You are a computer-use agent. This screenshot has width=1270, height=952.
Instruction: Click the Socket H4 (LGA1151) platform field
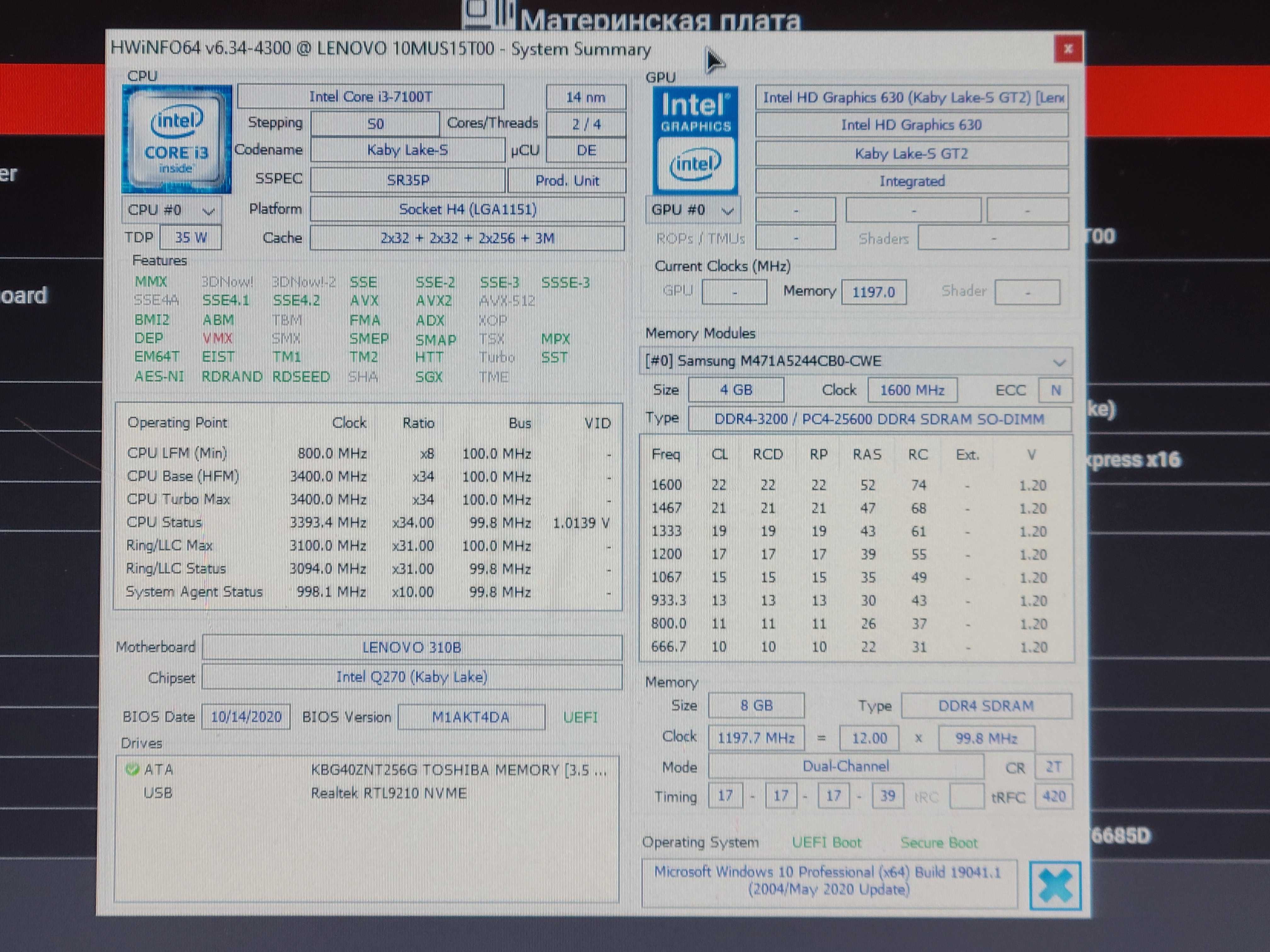pyautogui.click(x=467, y=209)
